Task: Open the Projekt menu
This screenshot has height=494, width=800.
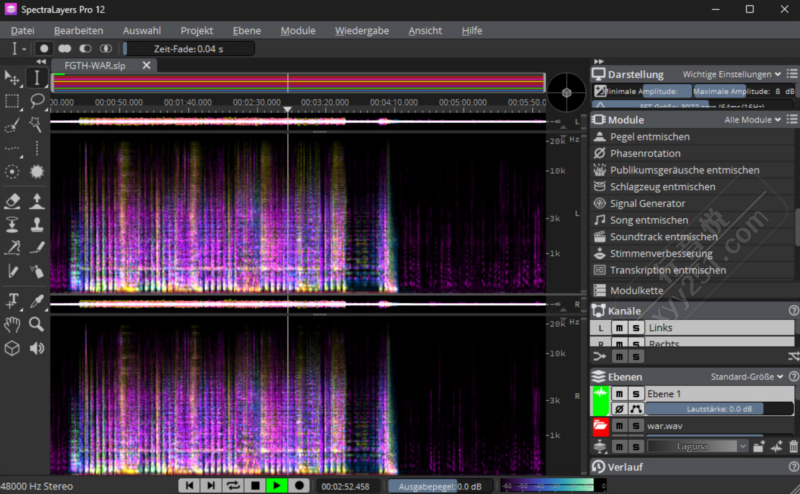Action: [x=196, y=31]
